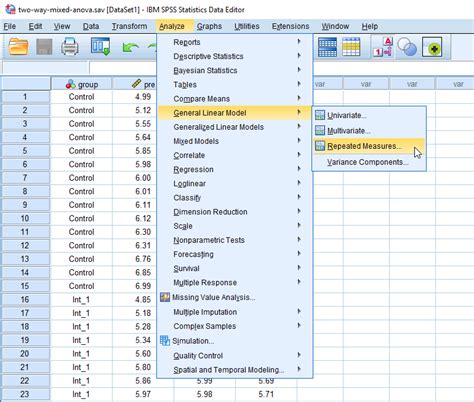The width and height of the screenshot is (474, 402).
Task: Open the Graphs menu
Action: (x=209, y=26)
